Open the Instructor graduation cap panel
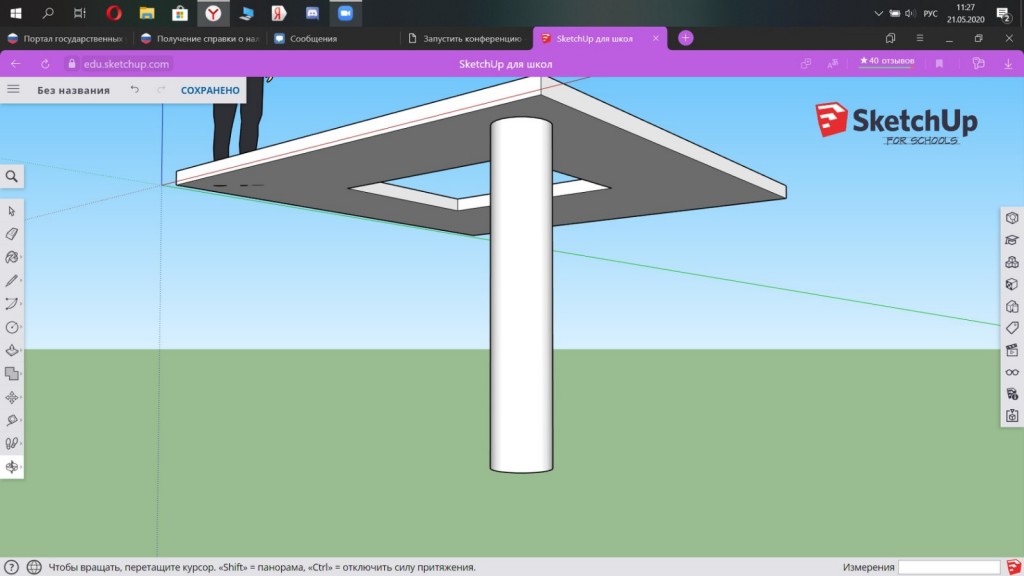The width and height of the screenshot is (1024, 576). pyautogui.click(x=1012, y=240)
